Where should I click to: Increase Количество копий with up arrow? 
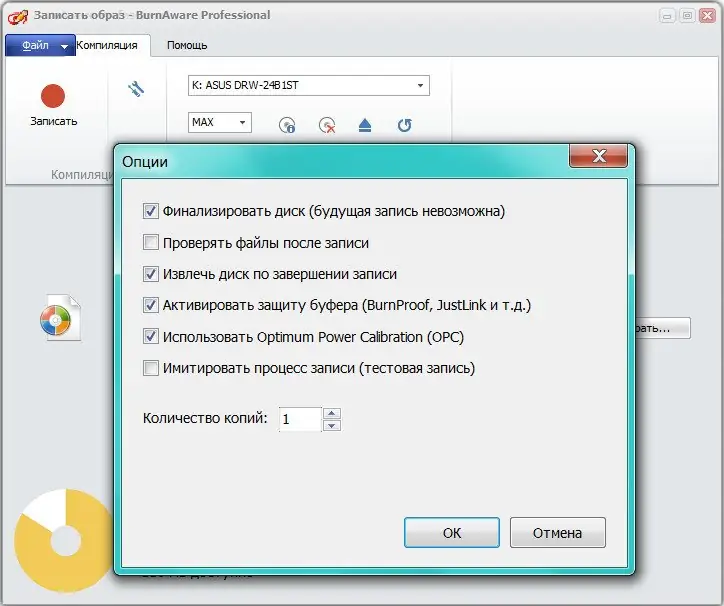pyautogui.click(x=332, y=413)
